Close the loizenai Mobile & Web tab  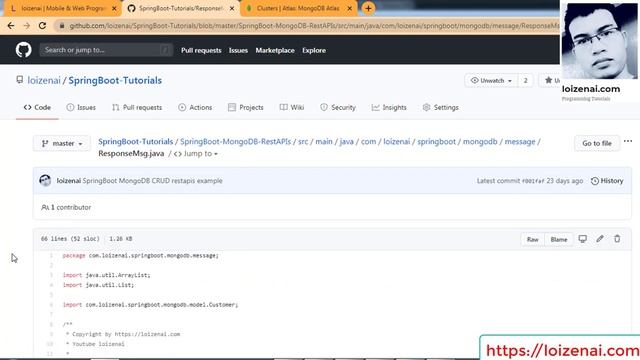(x=114, y=8)
